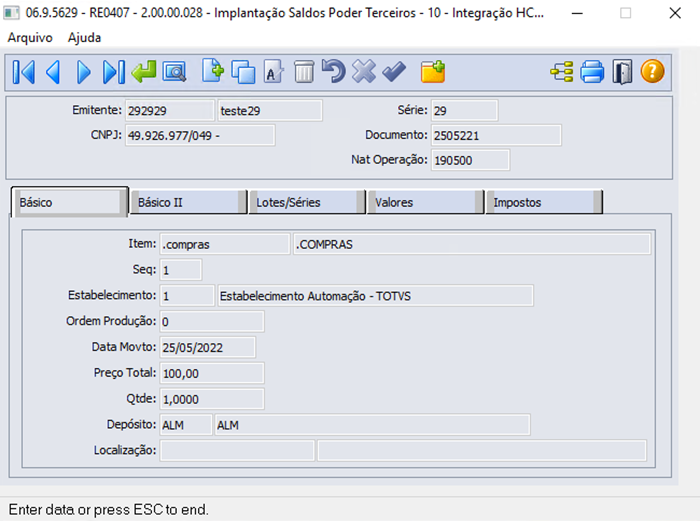
Task: Exit using the door icon
Action: tap(622, 72)
